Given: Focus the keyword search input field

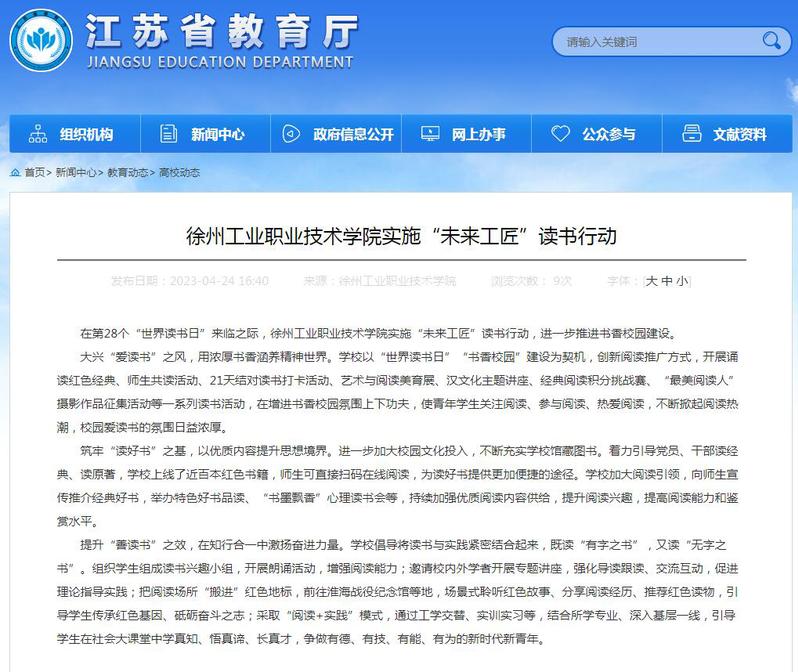Looking at the screenshot, I should click(x=655, y=42).
